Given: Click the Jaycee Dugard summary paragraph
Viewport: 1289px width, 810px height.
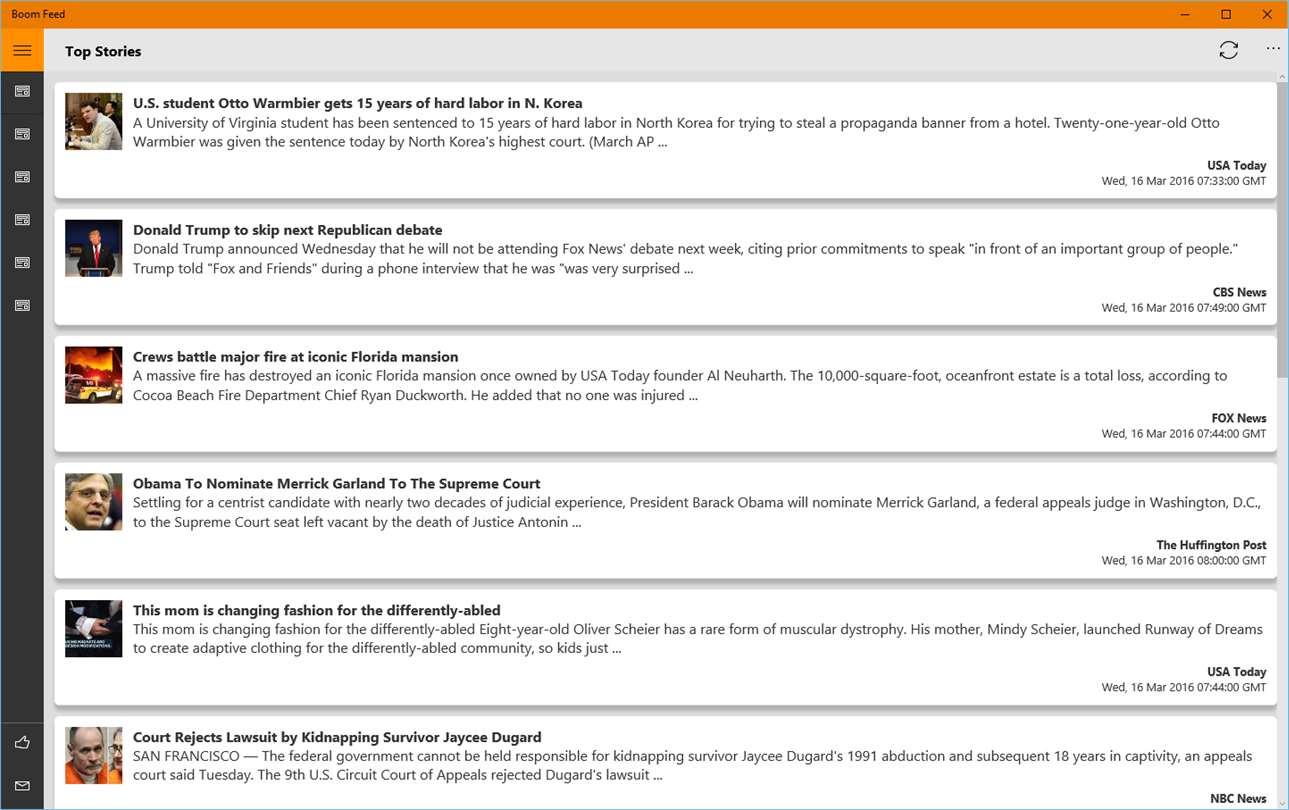Looking at the screenshot, I should pos(692,766).
